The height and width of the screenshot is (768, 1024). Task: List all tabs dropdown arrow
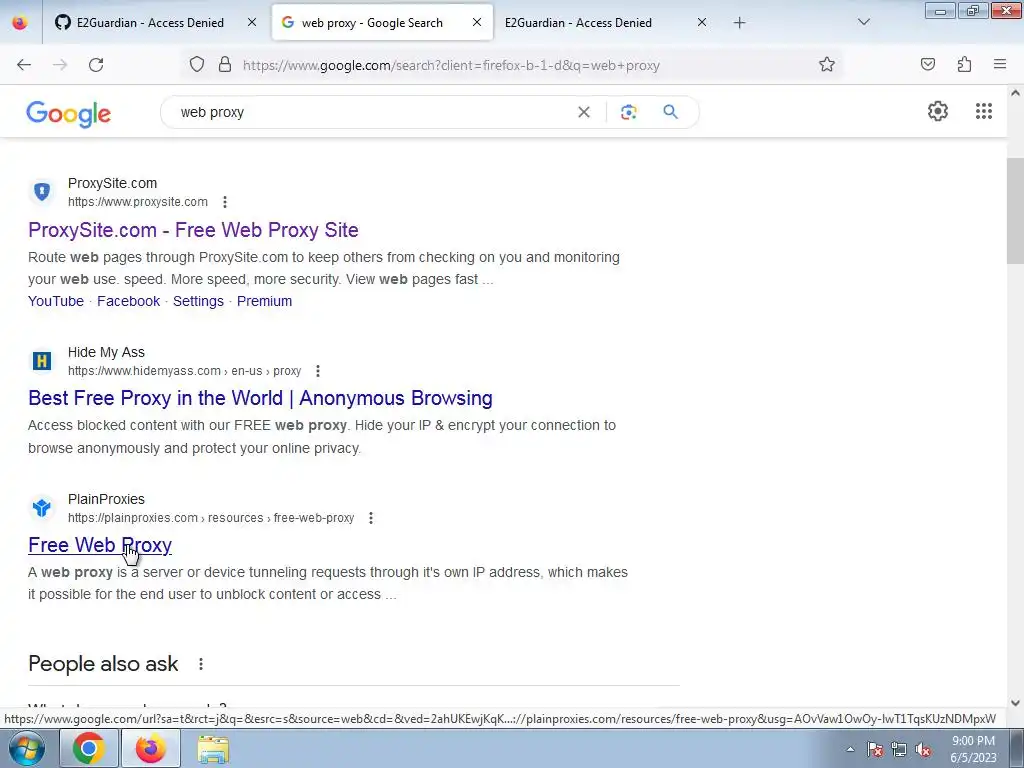coord(864,22)
